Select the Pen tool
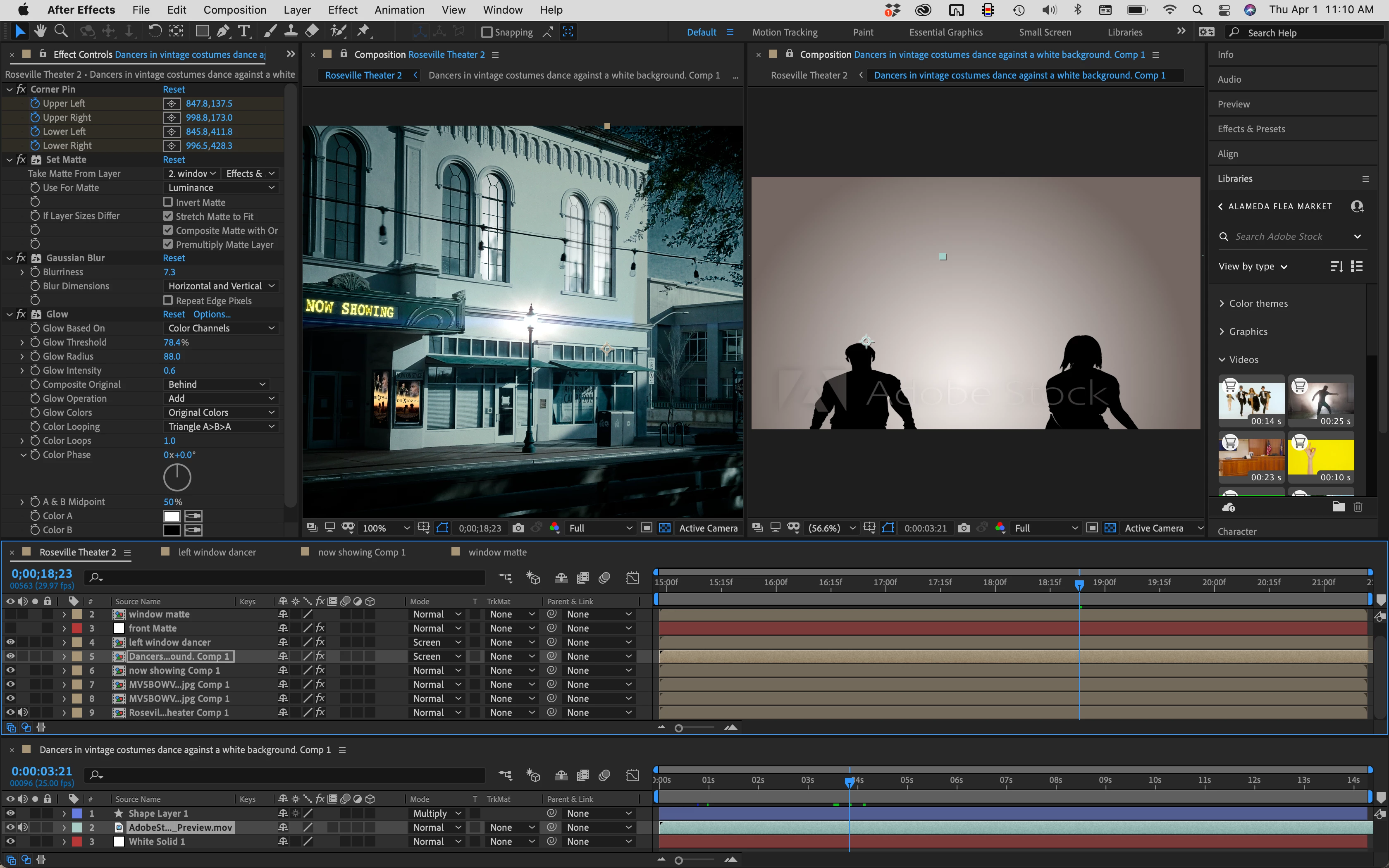Screen dimensions: 1389x868 223,31
